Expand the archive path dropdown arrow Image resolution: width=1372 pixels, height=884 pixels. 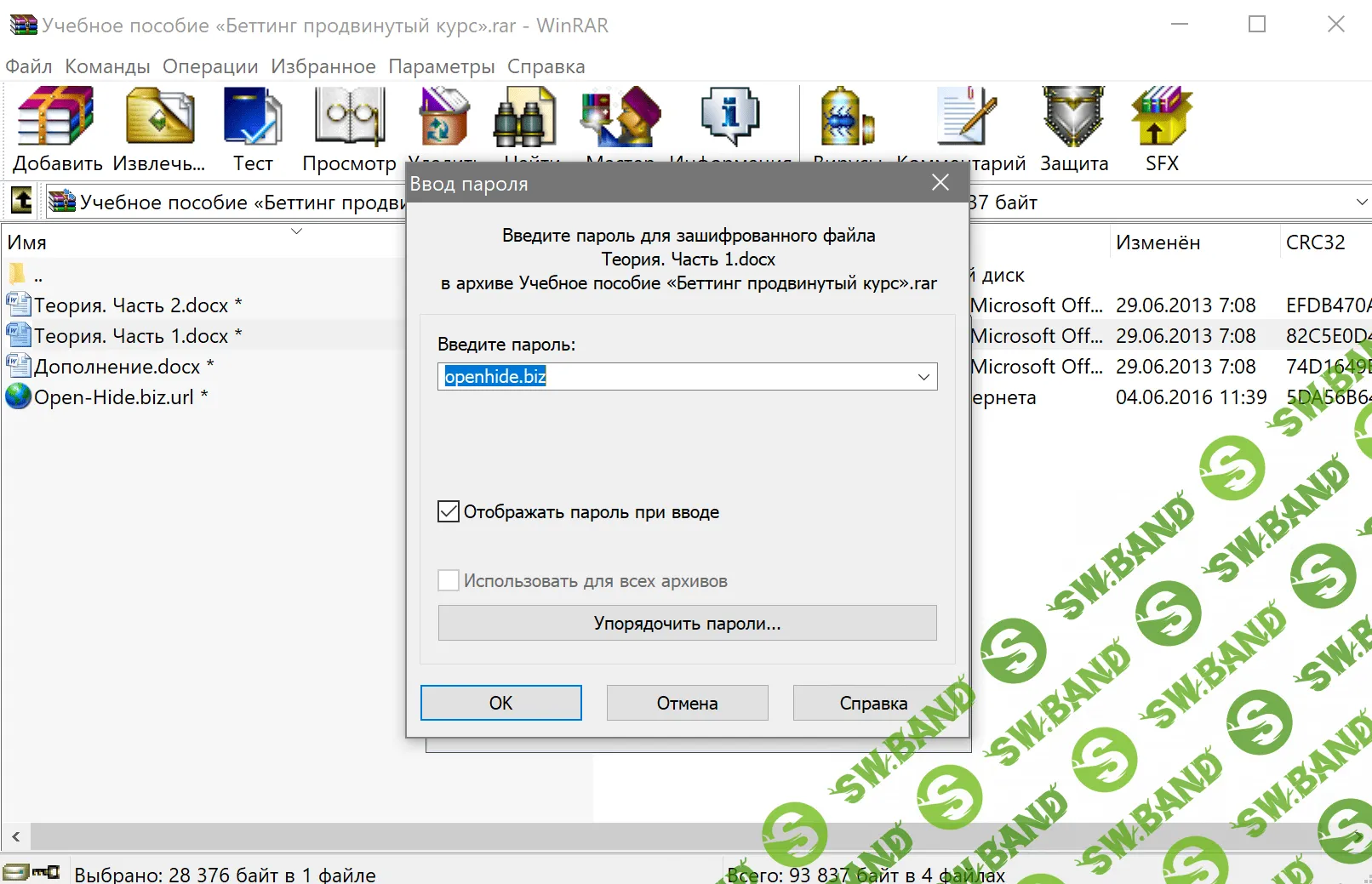pos(1361,202)
